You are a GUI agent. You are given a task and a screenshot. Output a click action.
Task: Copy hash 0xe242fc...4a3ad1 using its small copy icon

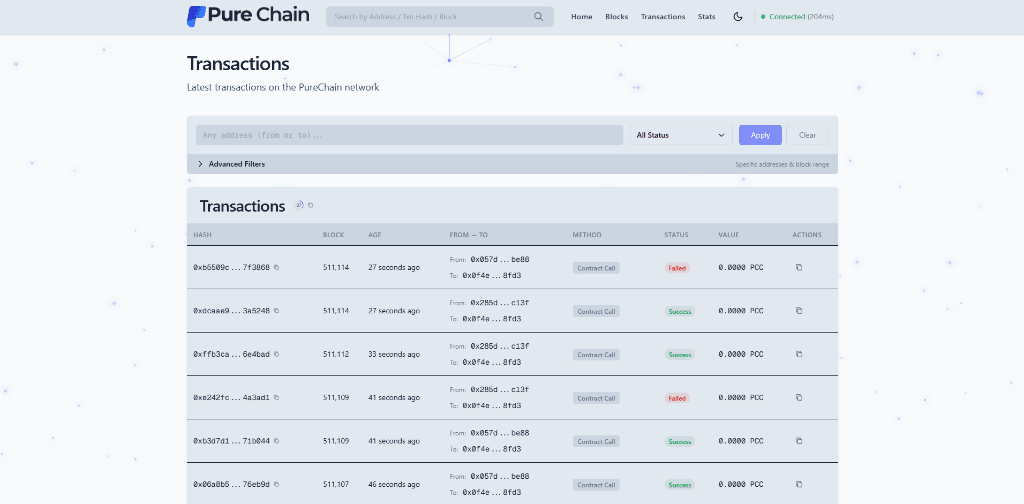(x=276, y=398)
